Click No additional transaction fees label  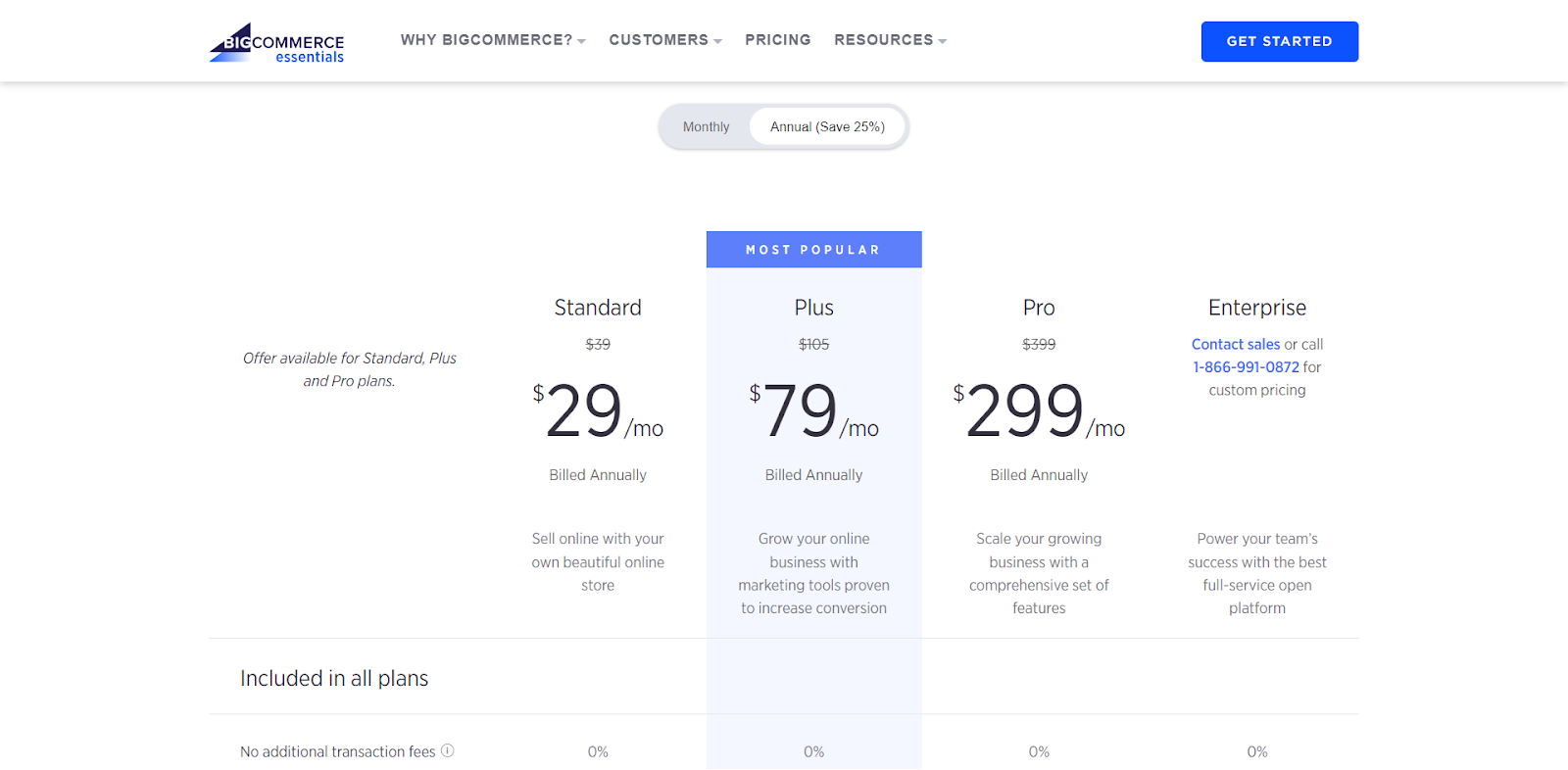coord(338,751)
